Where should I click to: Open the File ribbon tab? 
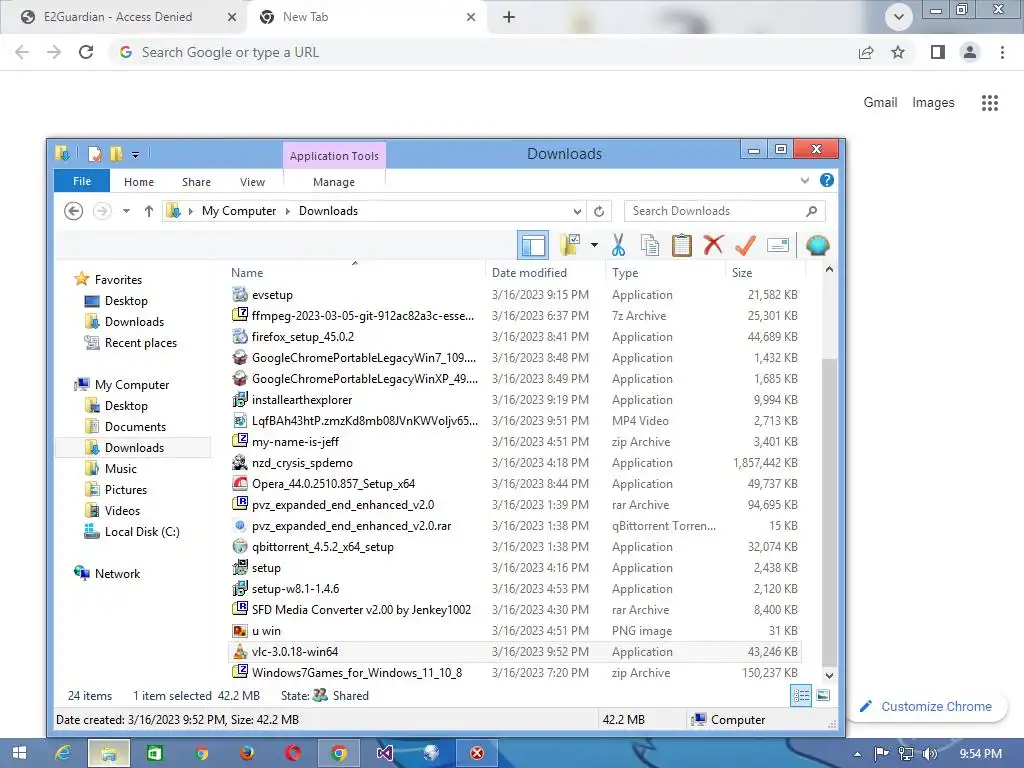82,181
